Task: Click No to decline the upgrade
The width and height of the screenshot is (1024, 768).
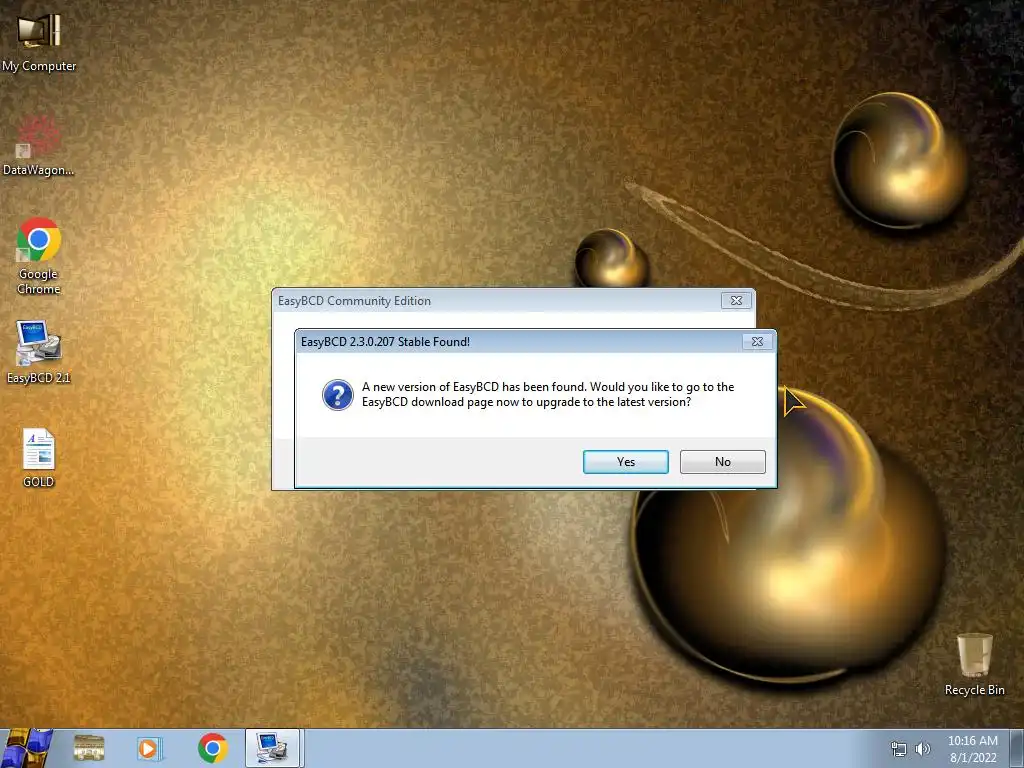Action: pos(722,462)
